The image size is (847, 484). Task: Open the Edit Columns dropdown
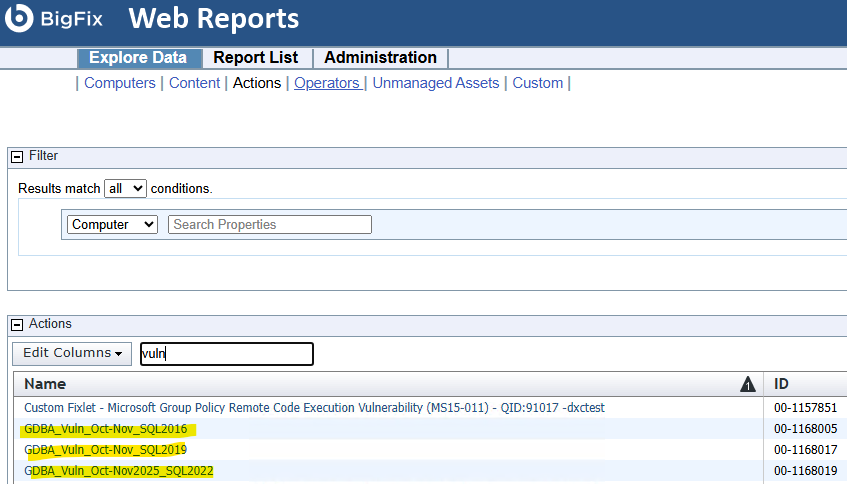point(72,354)
